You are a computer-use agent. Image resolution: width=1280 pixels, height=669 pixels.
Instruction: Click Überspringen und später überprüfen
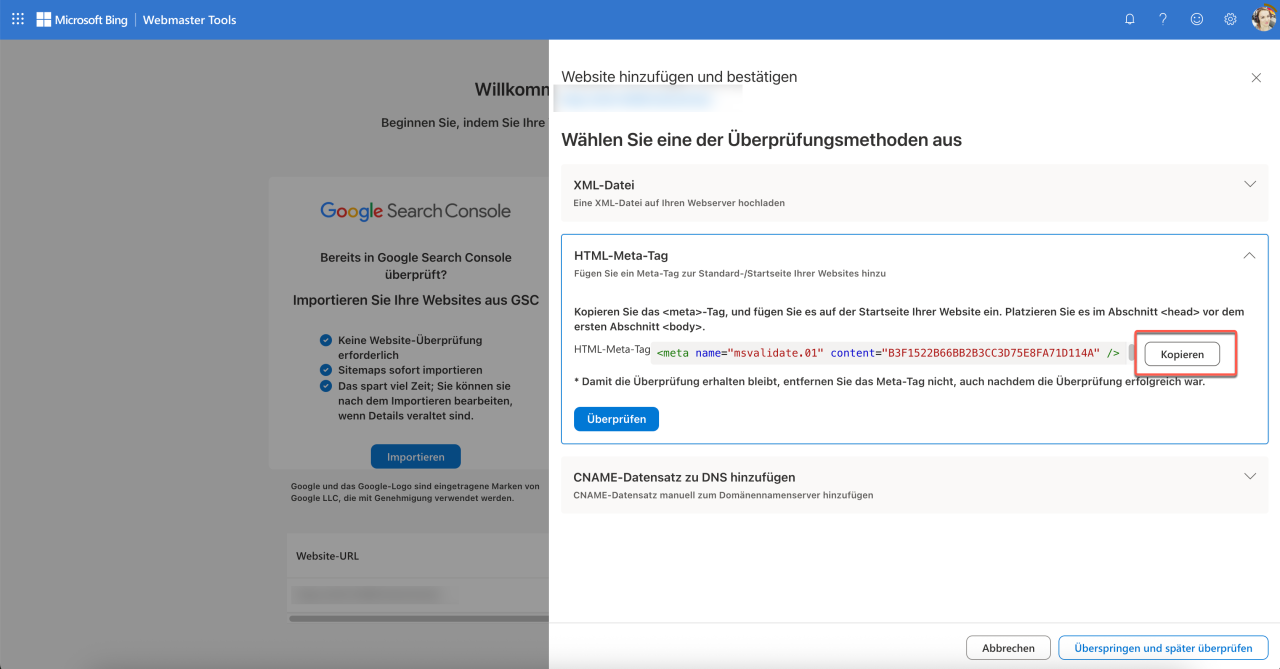[1163, 648]
